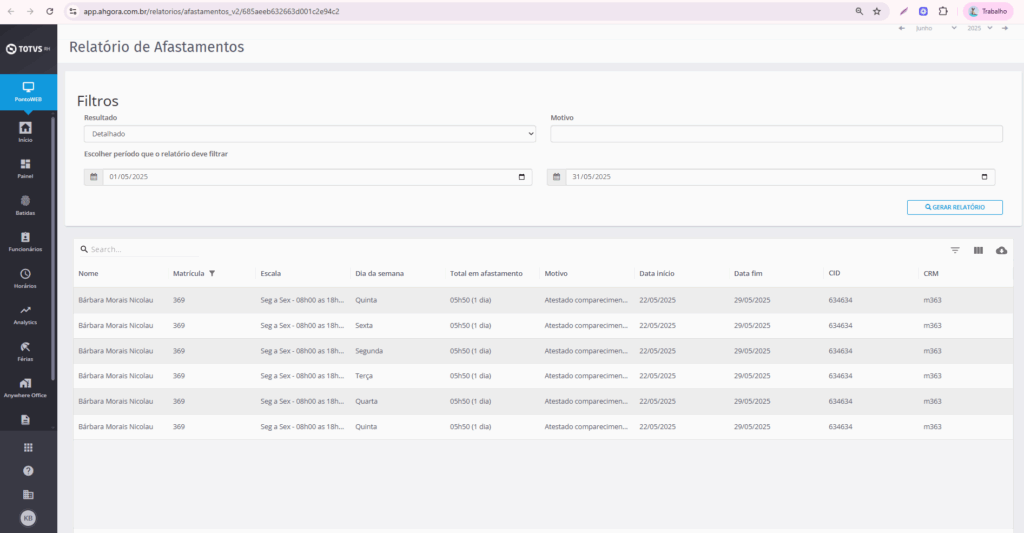The image size is (1024, 533).
Task: Go to Funcionários in the sidebar
Action: 25,241
